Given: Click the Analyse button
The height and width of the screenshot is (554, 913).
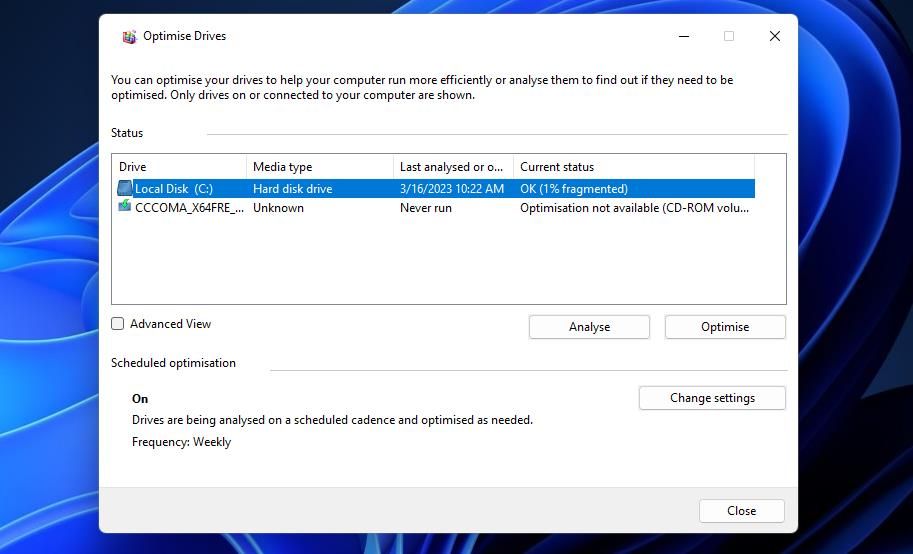Looking at the screenshot, I should (x=589, y=327).
